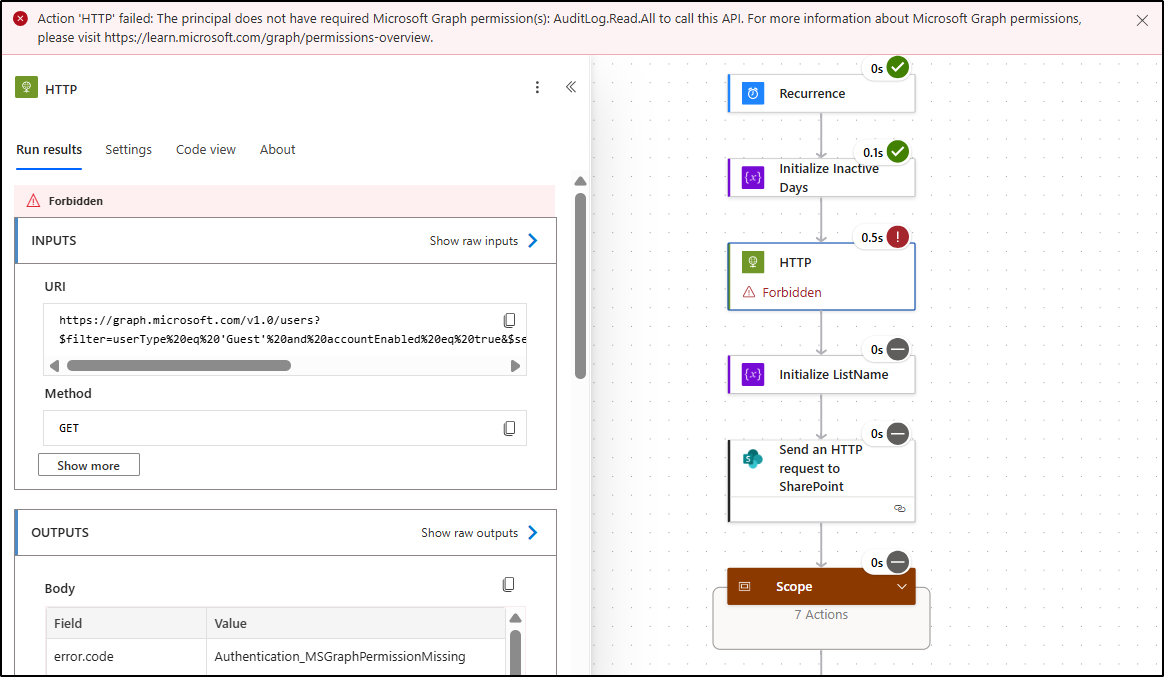Switch to the Settings tab
Screen dimensions: 1164x677
pos(128,149)
